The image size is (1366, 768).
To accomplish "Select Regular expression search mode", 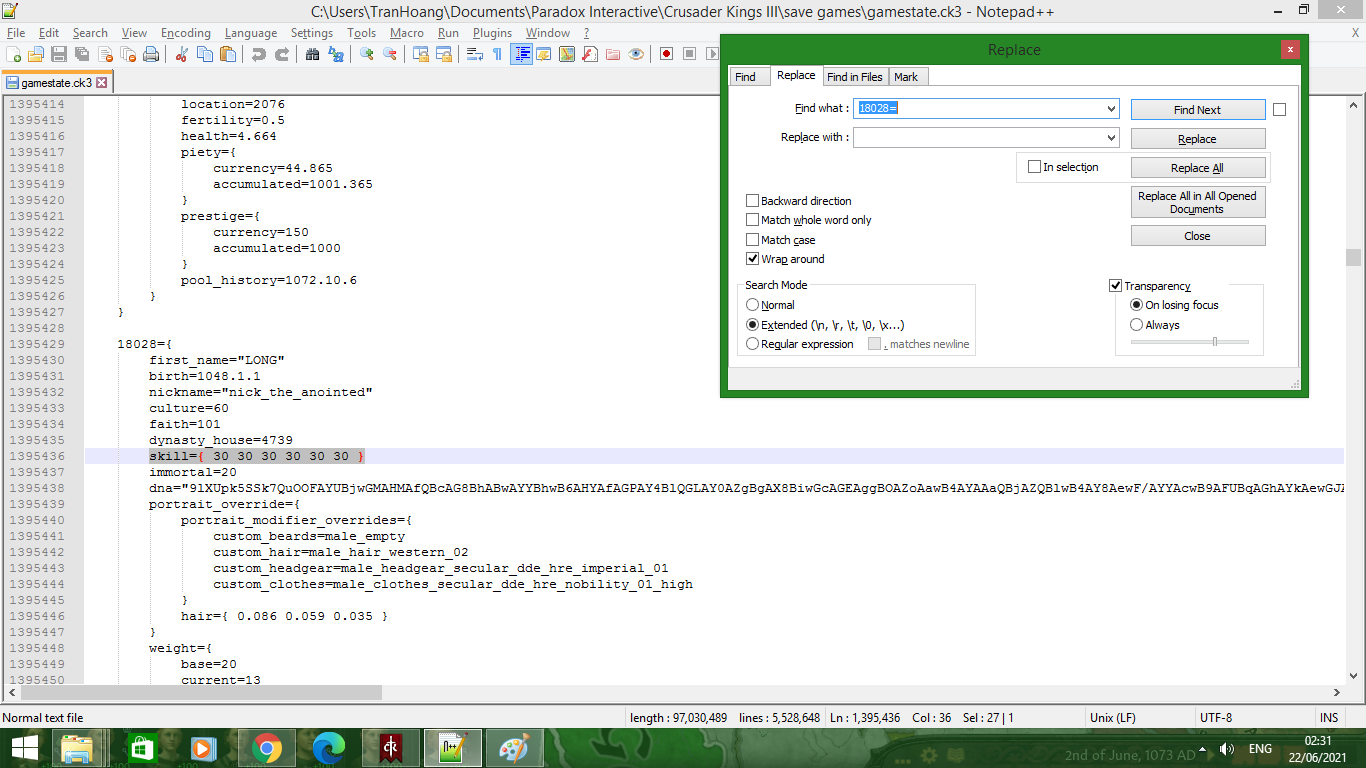I will pyautogui.click(x=753, y=344).
